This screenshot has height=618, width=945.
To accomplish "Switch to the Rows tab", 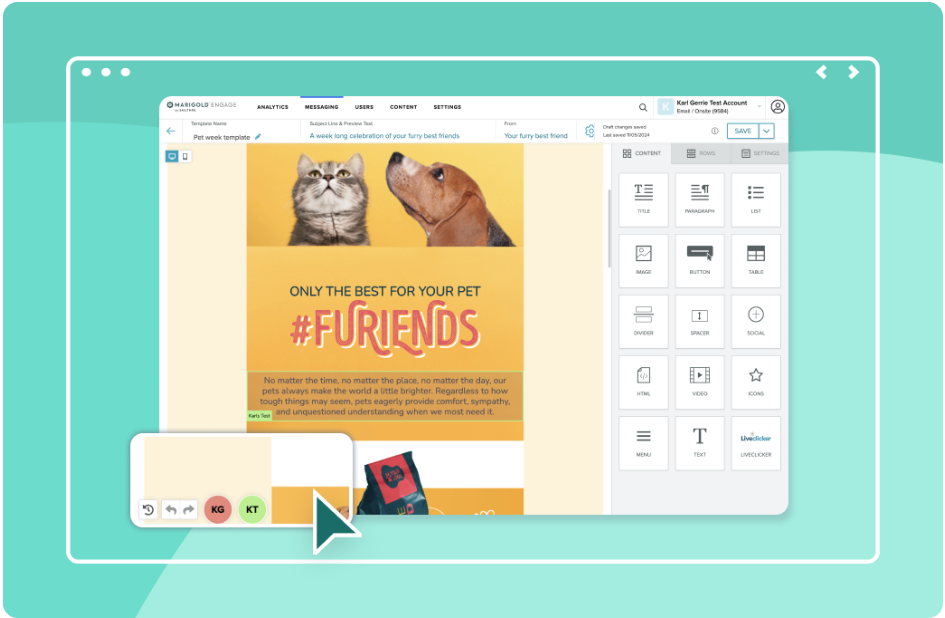I will (x=700, y=153).
